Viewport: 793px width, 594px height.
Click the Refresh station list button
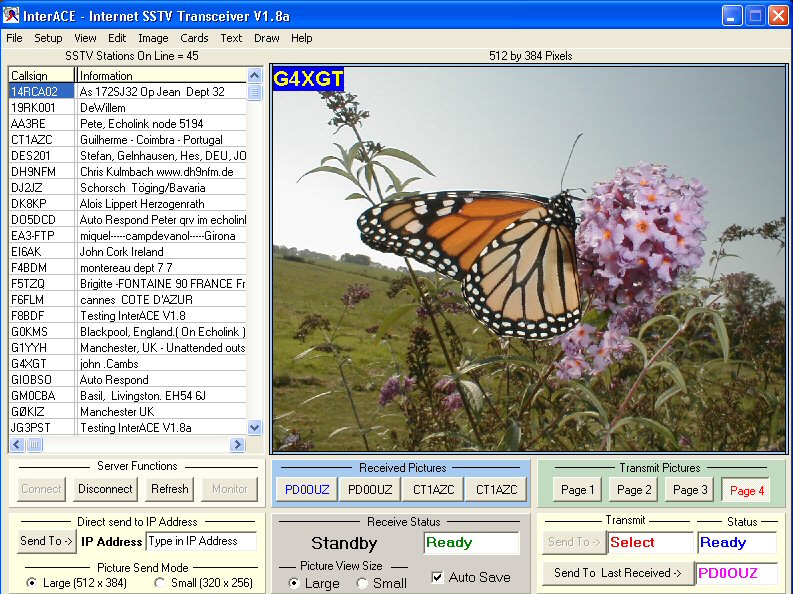169,489
